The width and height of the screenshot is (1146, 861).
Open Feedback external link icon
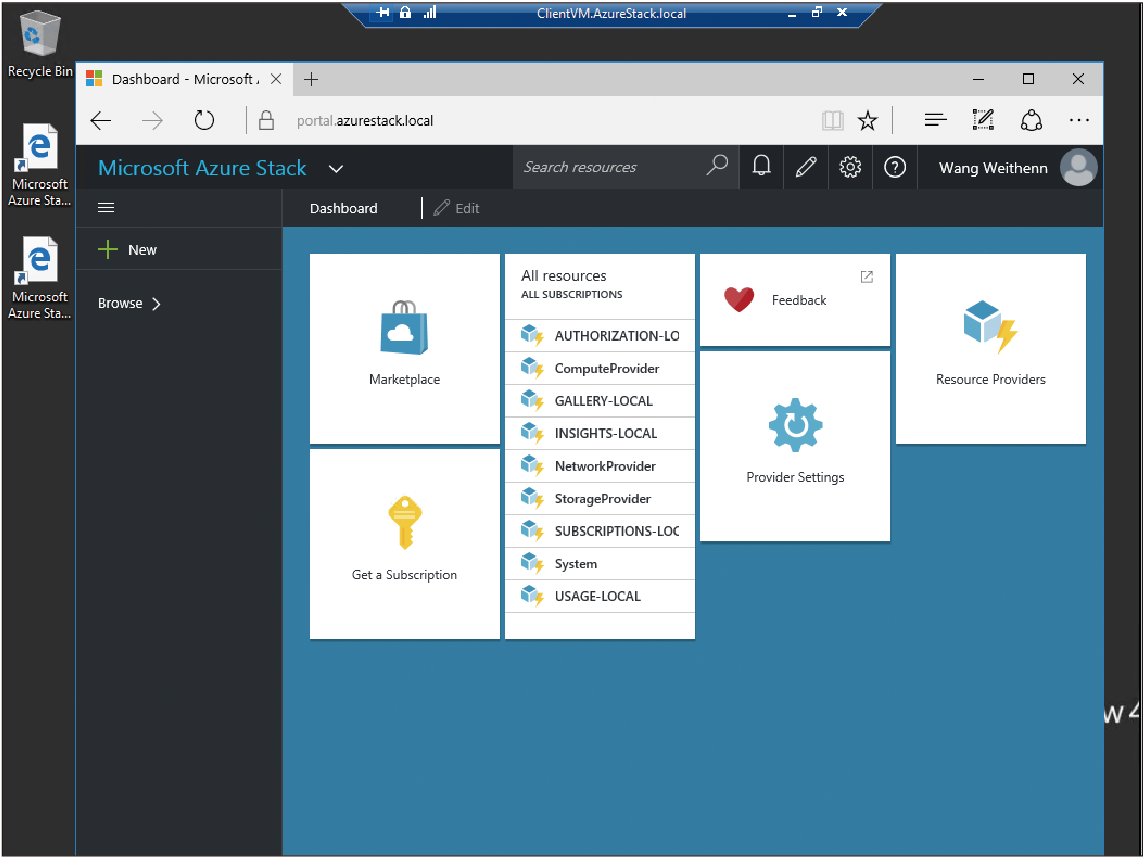(x=867, y=276)
